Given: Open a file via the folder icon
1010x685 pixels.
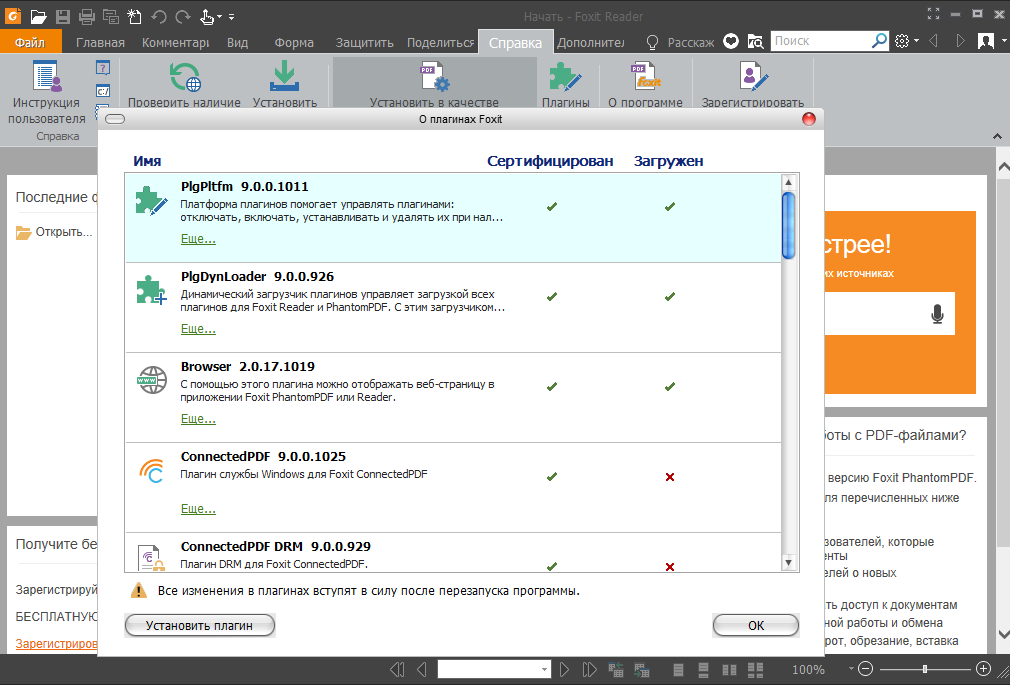Looking at the screenshot, I should tap(38, 16).
